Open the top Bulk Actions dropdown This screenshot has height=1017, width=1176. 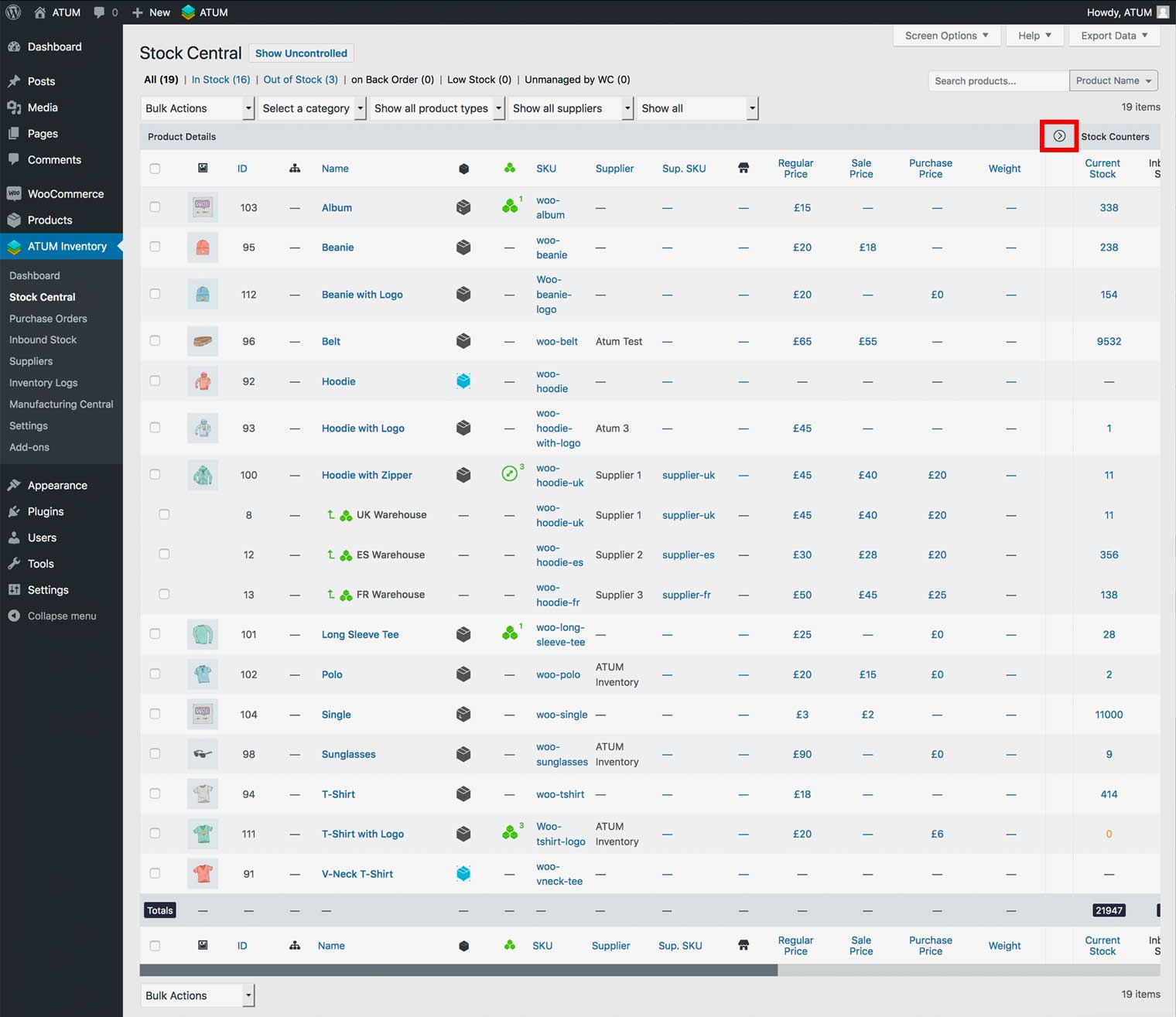click(198, 108)
